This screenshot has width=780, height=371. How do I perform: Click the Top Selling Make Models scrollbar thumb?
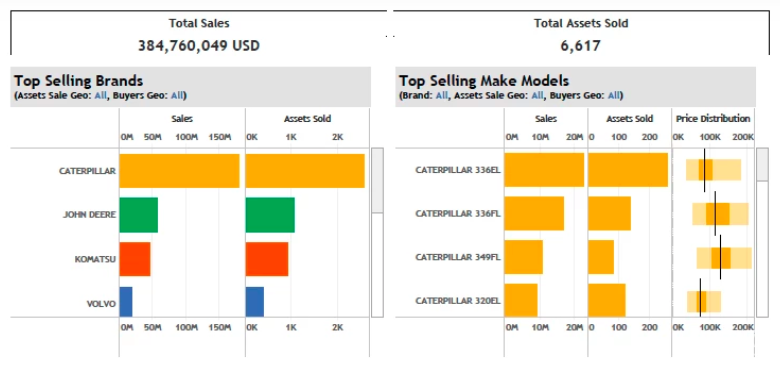[x=762, y=164]
